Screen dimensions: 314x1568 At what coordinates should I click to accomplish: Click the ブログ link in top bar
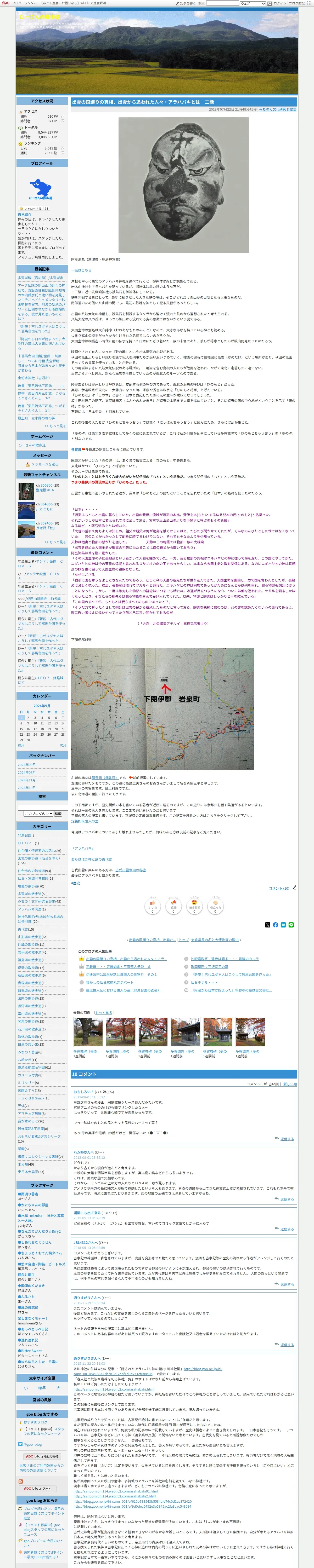16,3
